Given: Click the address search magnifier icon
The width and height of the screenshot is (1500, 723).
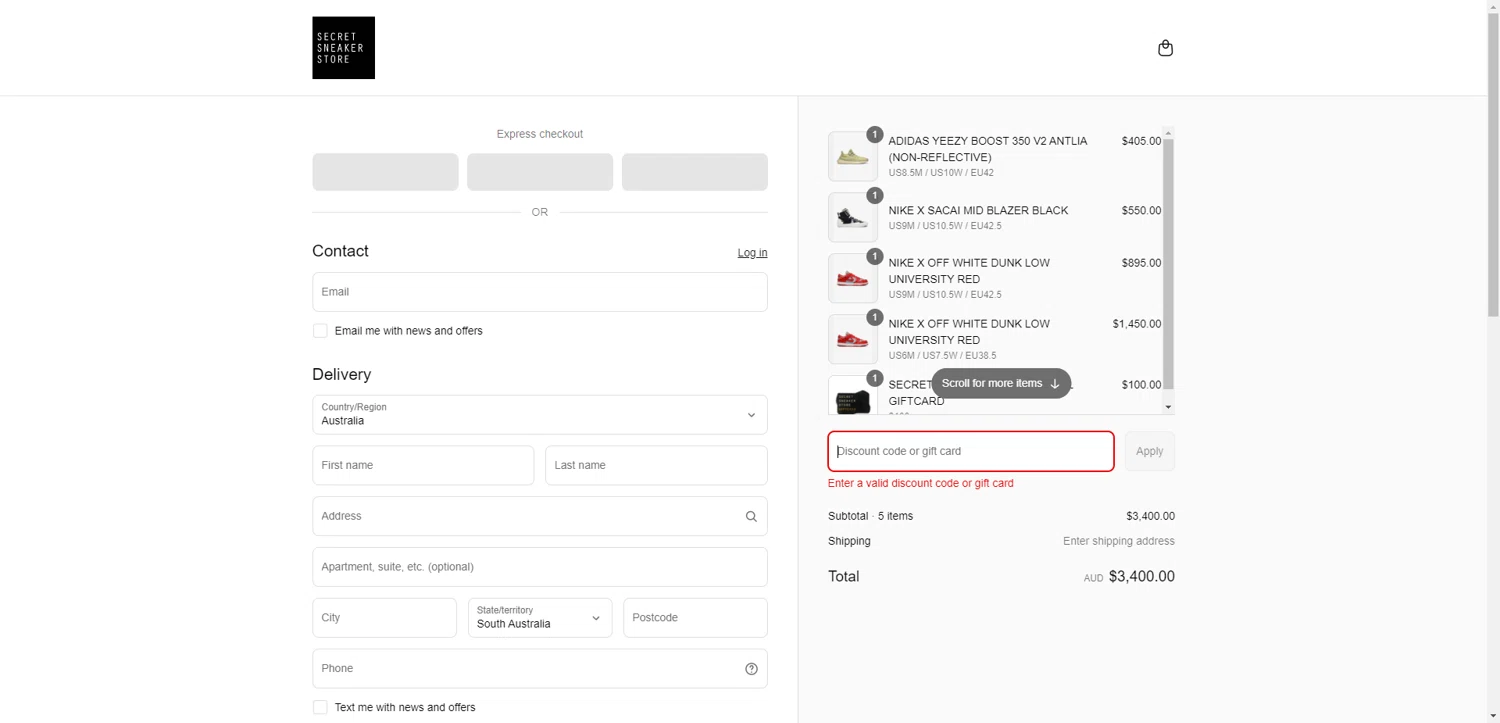Looking at the screenshot, I should pos(751,516).
